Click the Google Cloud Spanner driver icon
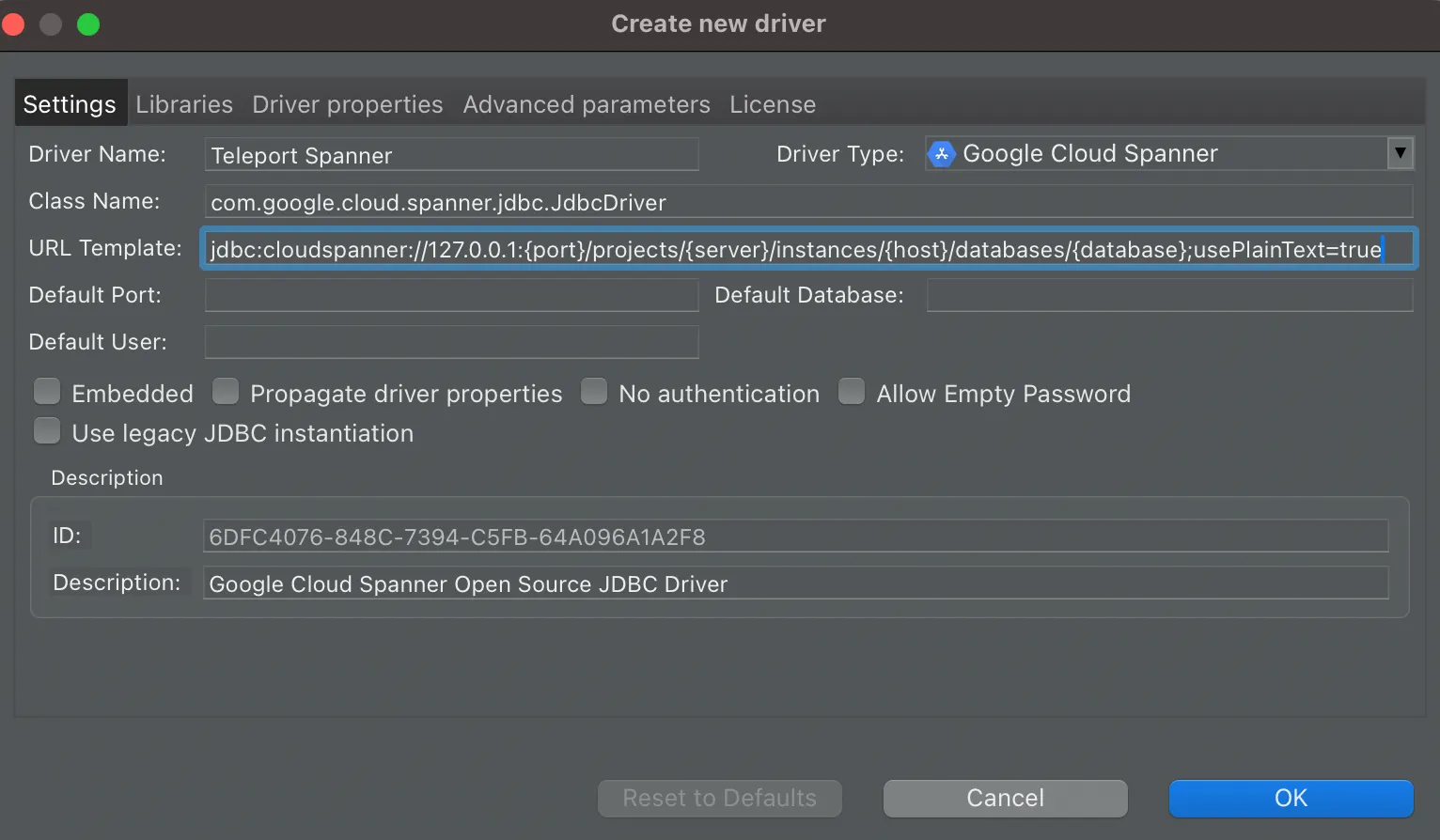The width and height of the screenshot is (1440, 840). pos(941,154)
